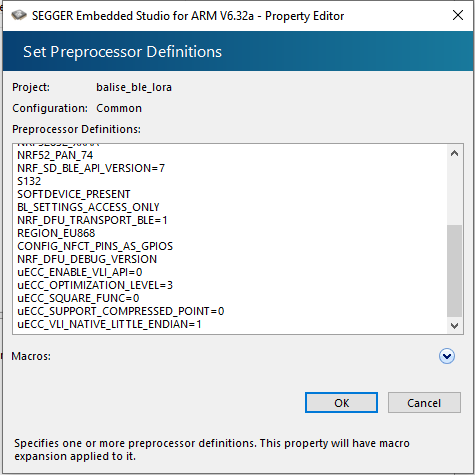Image resolution: width=475 pixels, height=475 pixels.
Task: Click the NRF_SD_BLE_API_VERSION=7 definition
Action: point(91,168)
